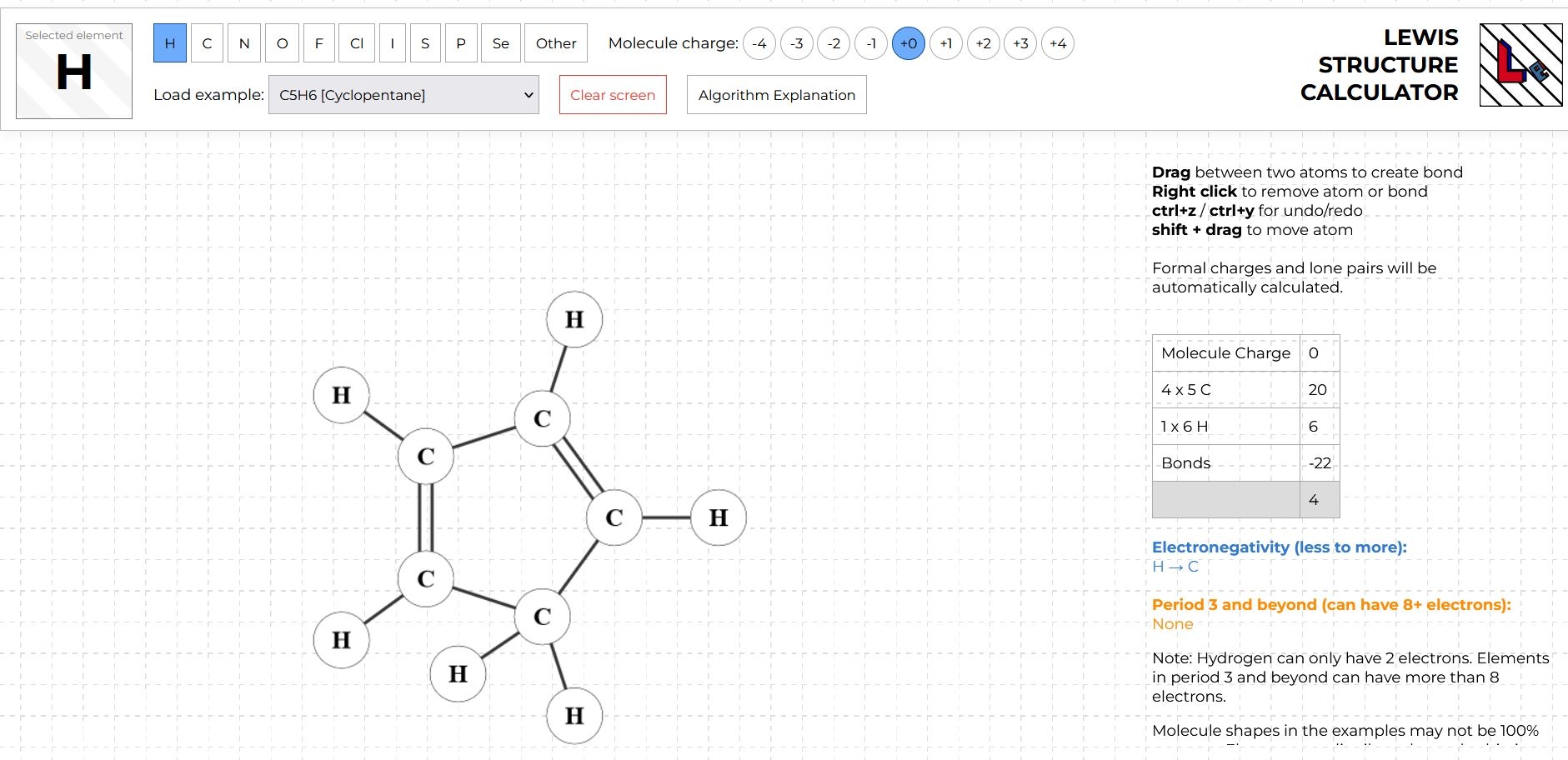Image resolution: width=1568 pixels, height=760 pixels.
Task: Select the Sulfur element tab
Action: tap(425, 43)
